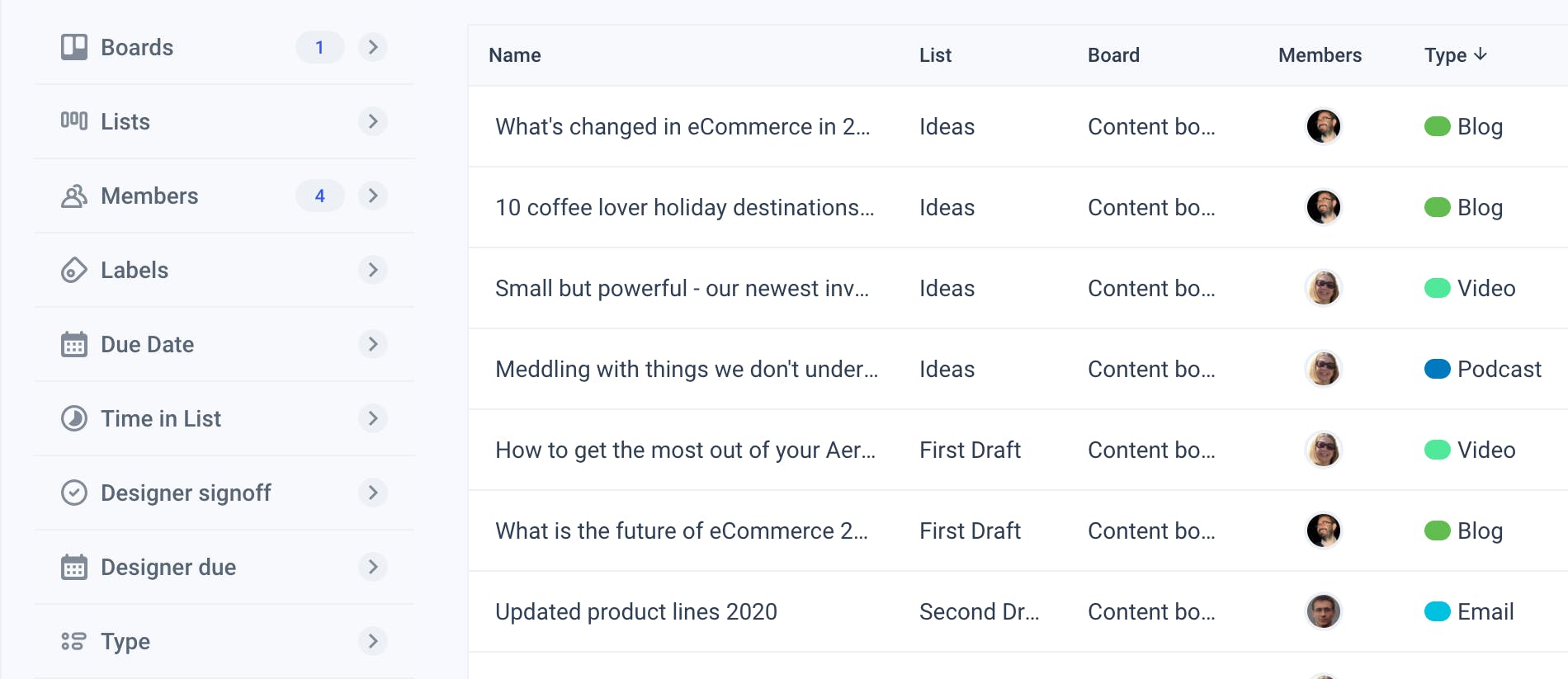
Task: Click member avatar on the Podcast row
Action: pyautogui.click(x=1324, y=369)
